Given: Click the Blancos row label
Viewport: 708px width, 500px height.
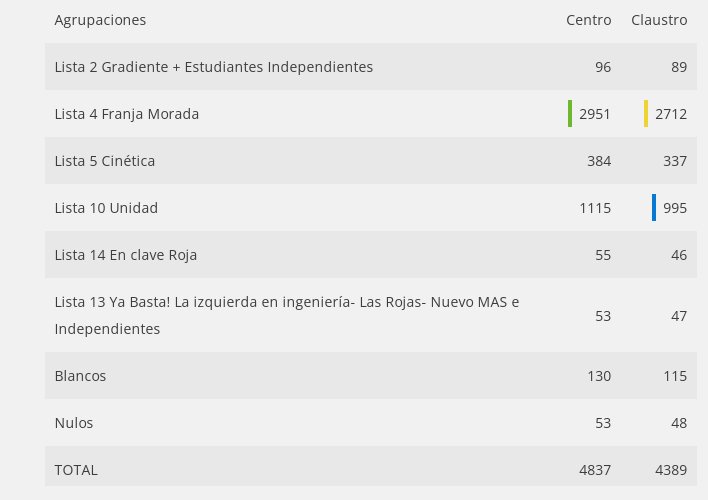Looking at the screenshot, I should (80, 376).
